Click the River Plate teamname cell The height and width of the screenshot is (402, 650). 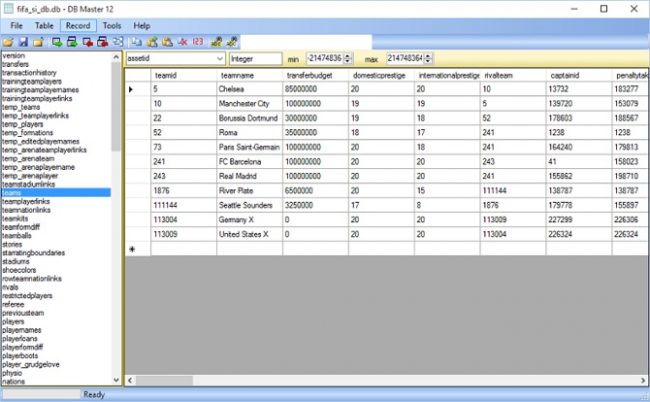coord(250,191)
